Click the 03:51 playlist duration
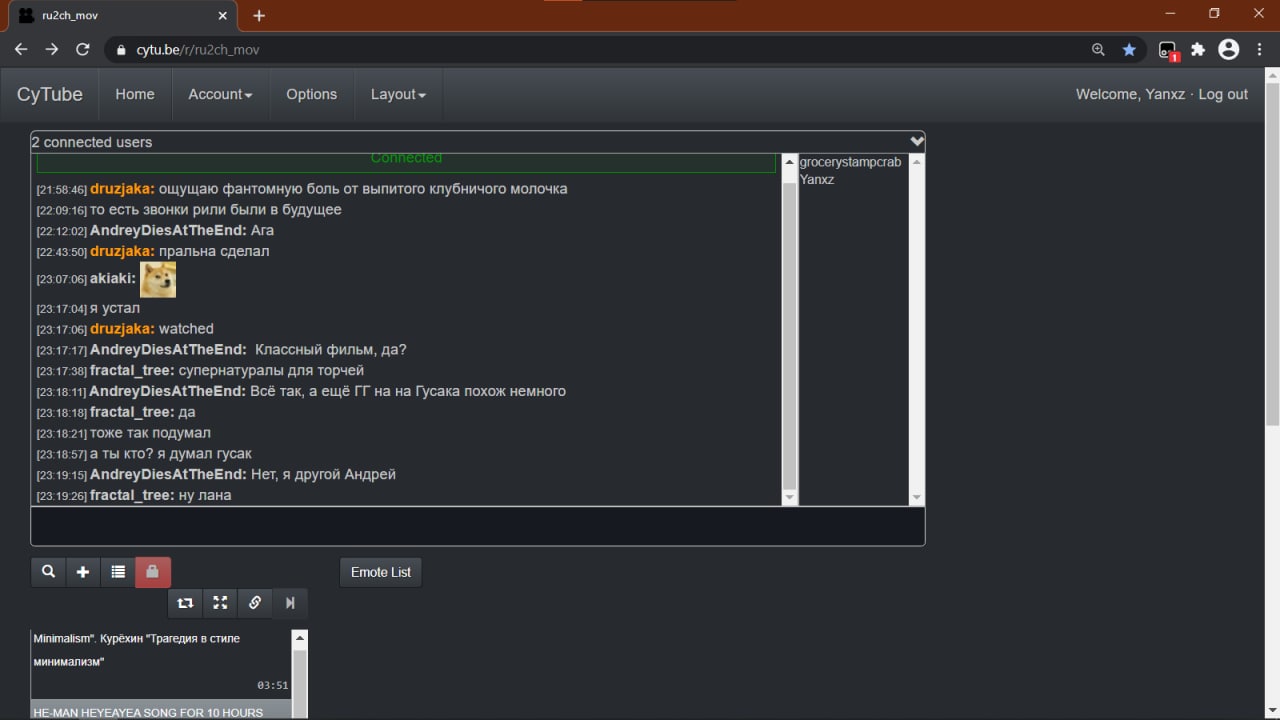The image size is (1280, 720). tap(272, 685)
